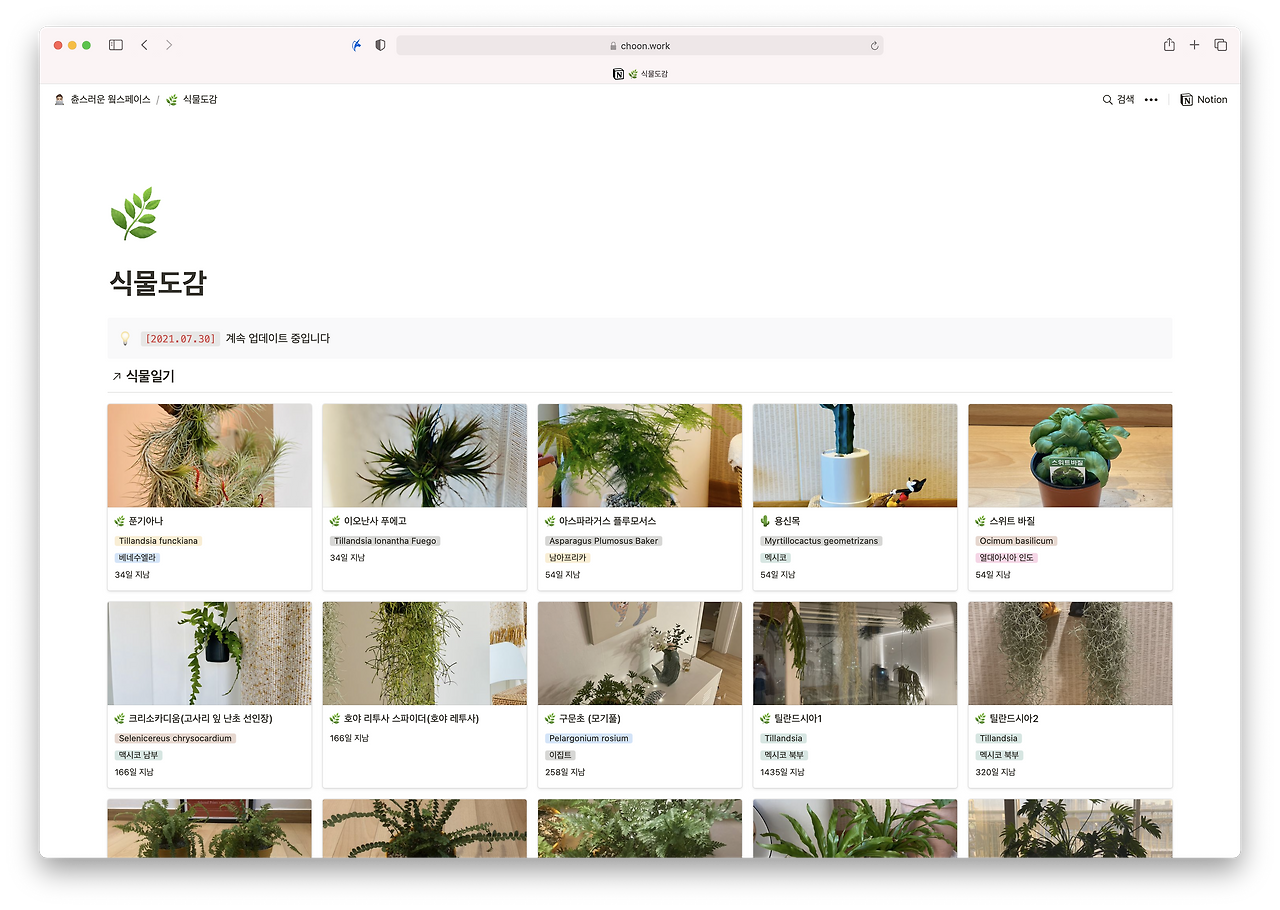Open the three-dot more options menu

(1151, 100)
